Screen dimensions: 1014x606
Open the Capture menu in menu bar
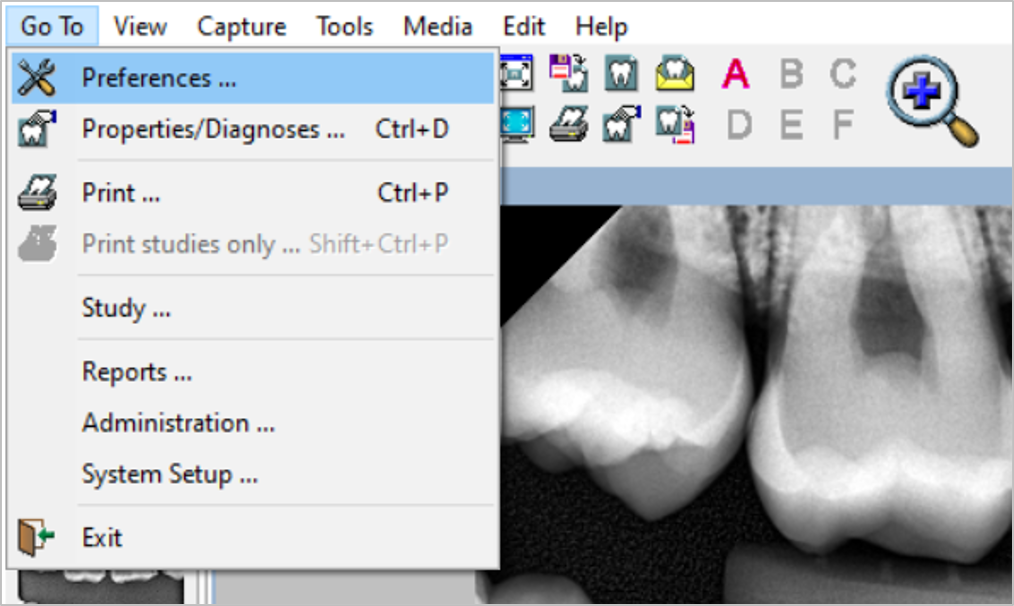pos(241,26)
